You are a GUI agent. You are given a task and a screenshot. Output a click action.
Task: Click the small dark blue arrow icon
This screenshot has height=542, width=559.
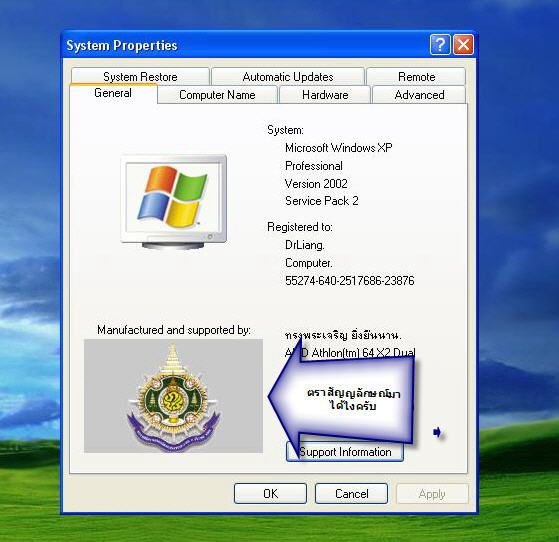pos(437,432)
